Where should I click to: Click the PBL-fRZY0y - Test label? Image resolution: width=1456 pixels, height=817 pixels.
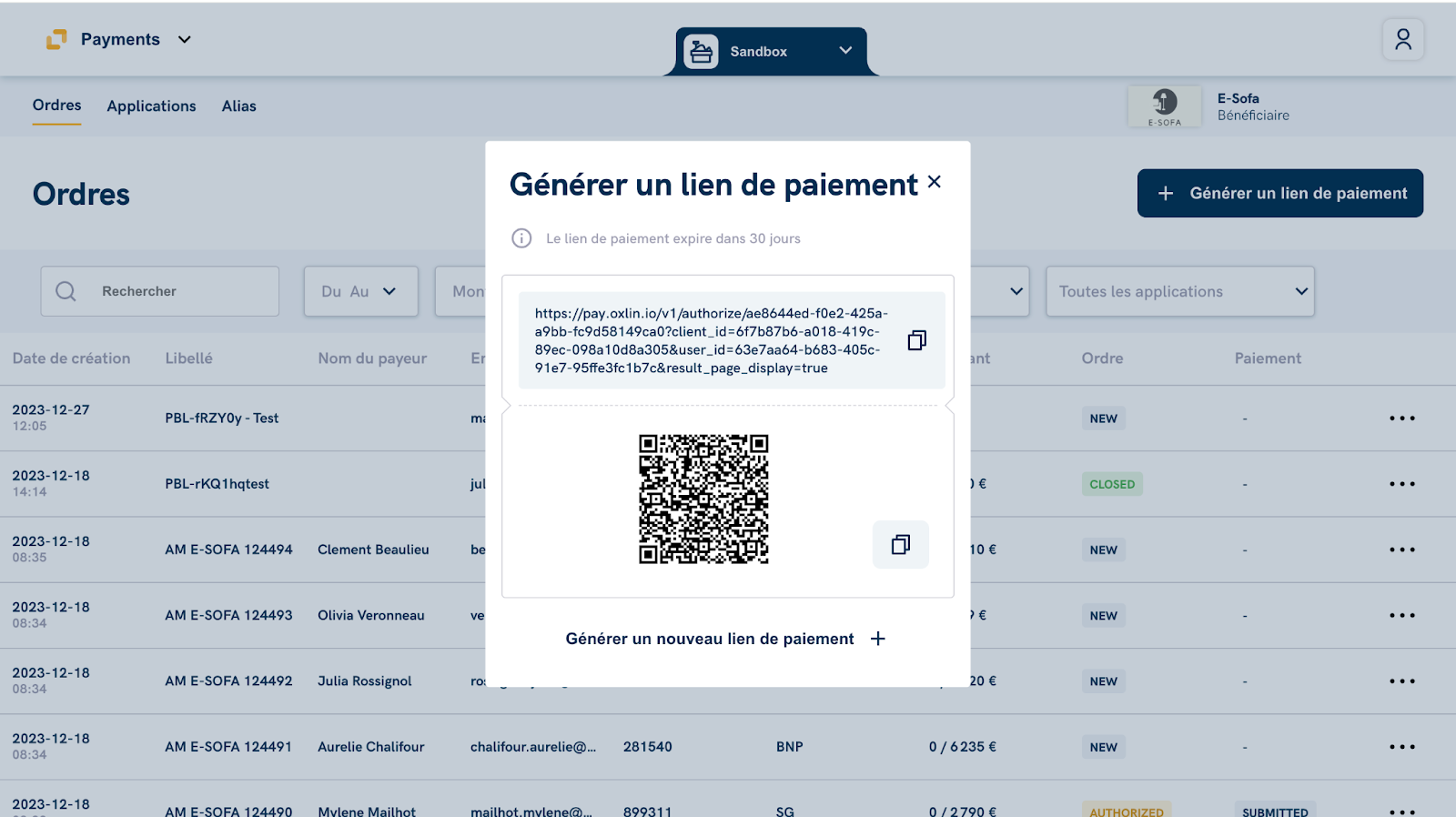[x=221, y=419]
